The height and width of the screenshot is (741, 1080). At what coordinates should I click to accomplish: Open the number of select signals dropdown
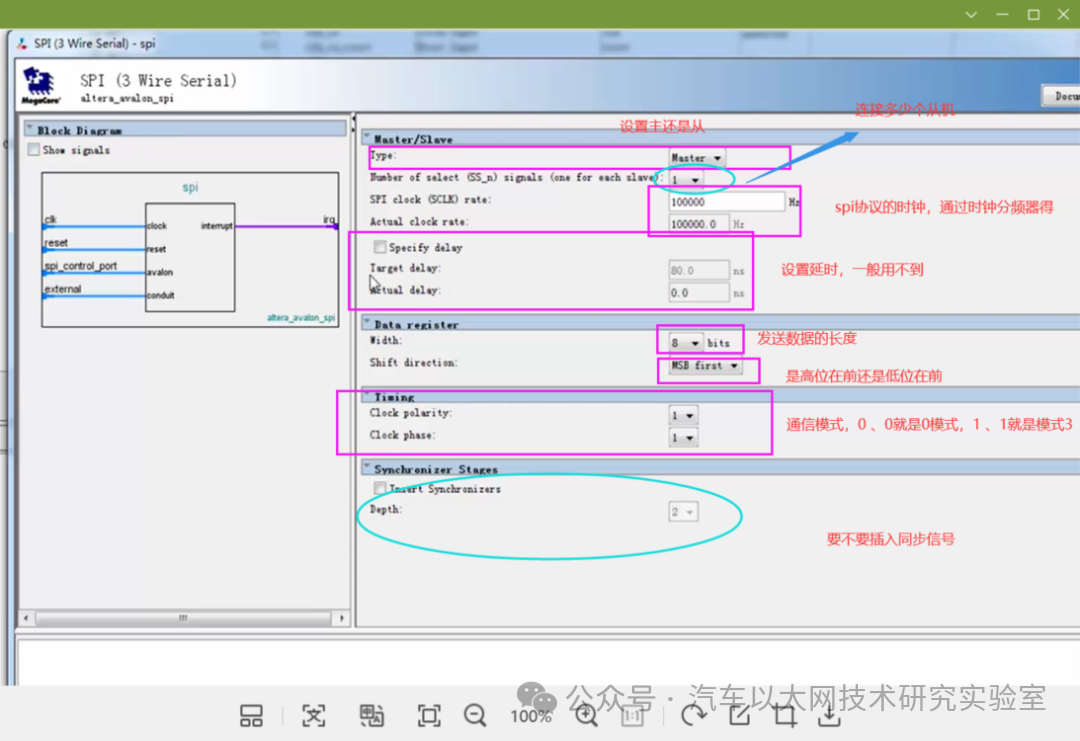point(686,180)
